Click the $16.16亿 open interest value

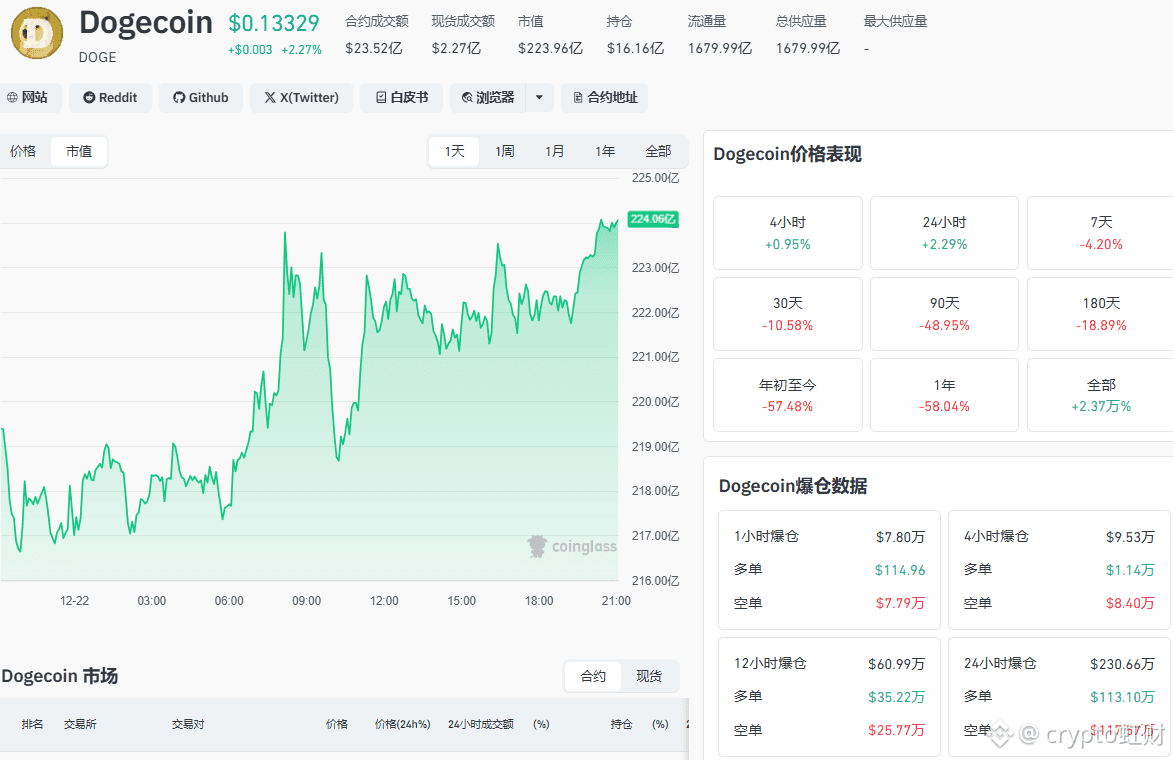click(x=635, y=49)
